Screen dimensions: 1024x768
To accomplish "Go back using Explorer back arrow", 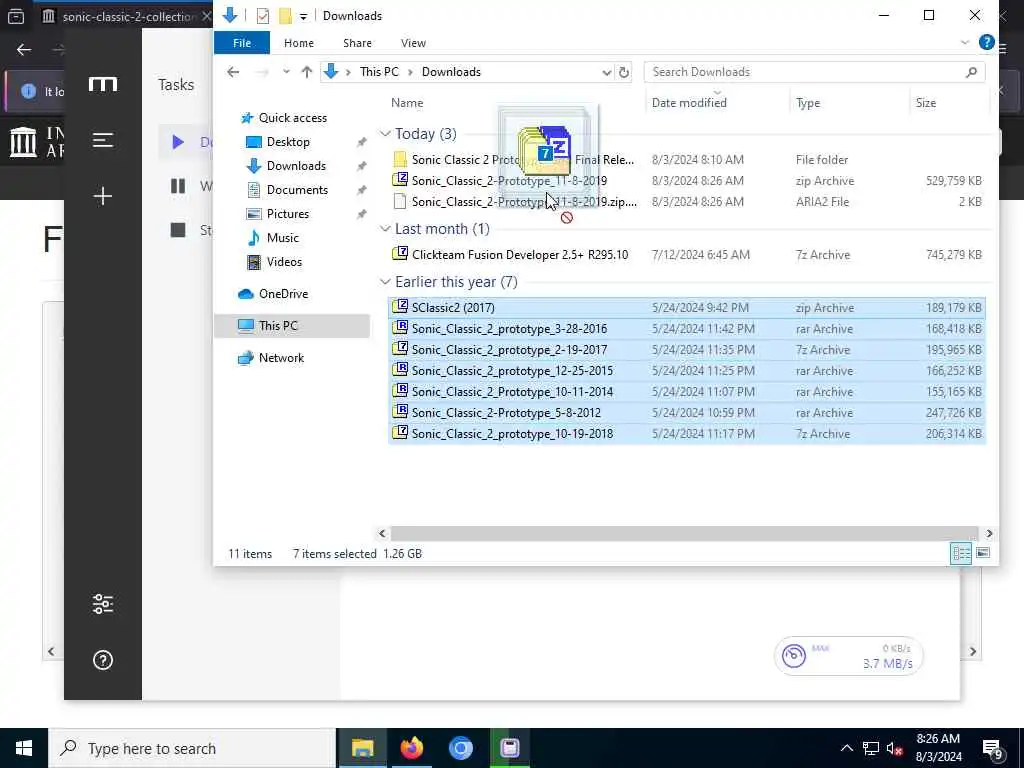I will click(233, 72).
